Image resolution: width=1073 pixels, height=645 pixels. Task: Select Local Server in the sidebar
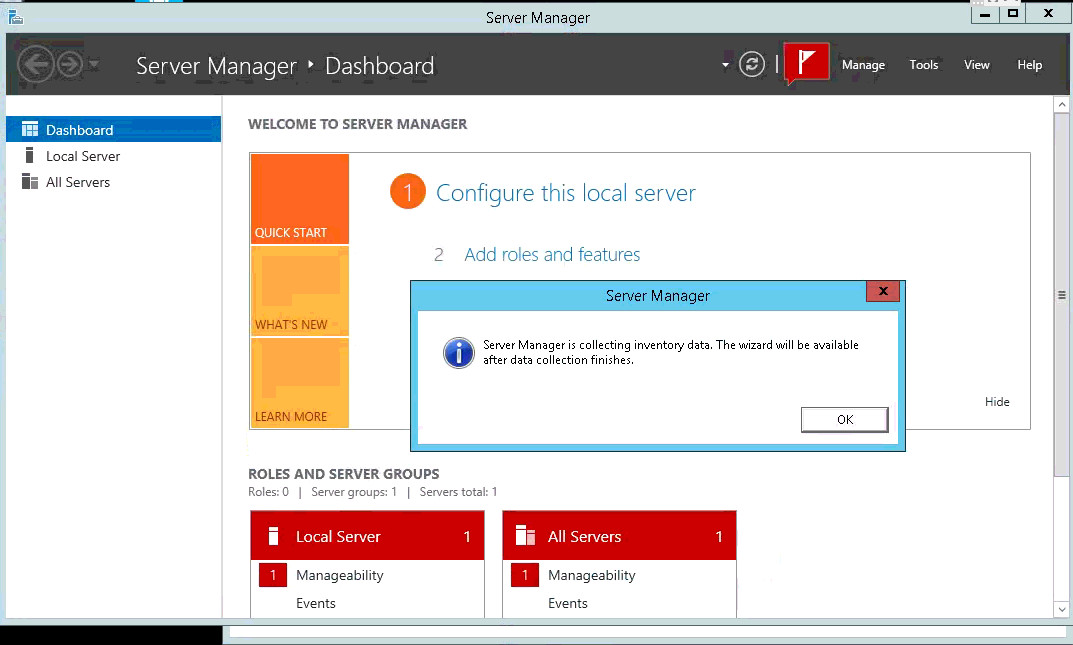[83, 156]
